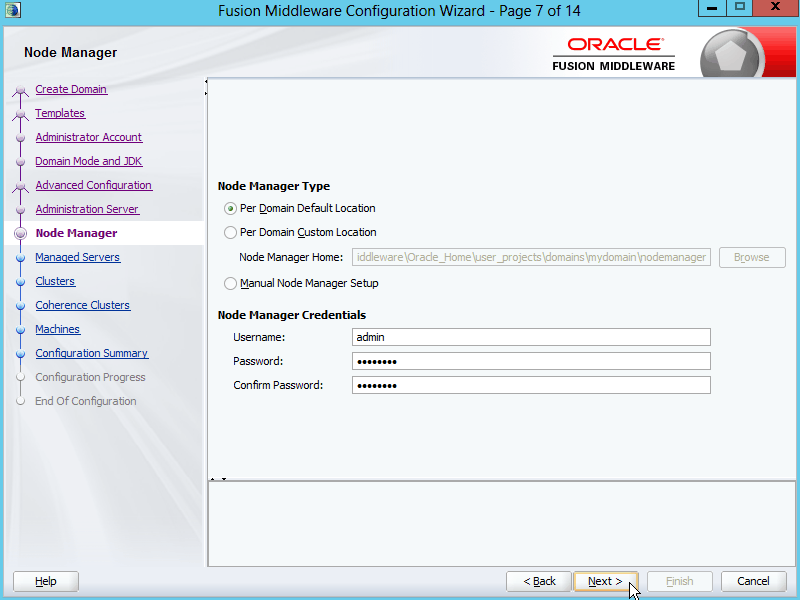Jump to Coherence Clusters step
The image size is (800, 600).
(x=82, y=305)
